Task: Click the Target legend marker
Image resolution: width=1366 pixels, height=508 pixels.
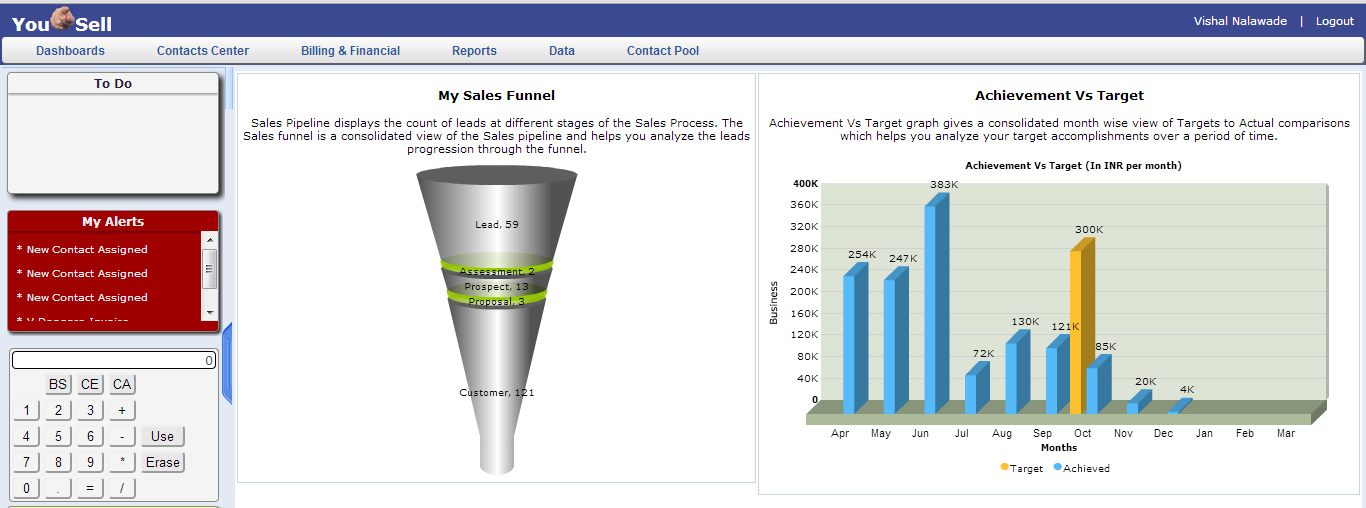Action: click(1004, 468)
